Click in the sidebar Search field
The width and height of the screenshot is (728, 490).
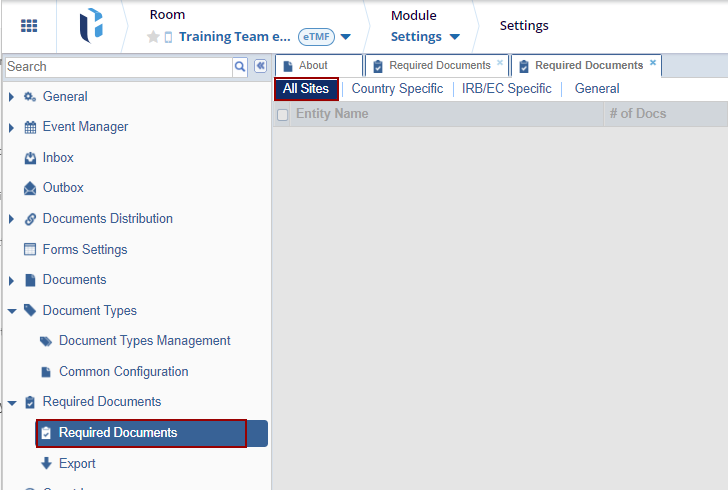[x=118, y=66]
